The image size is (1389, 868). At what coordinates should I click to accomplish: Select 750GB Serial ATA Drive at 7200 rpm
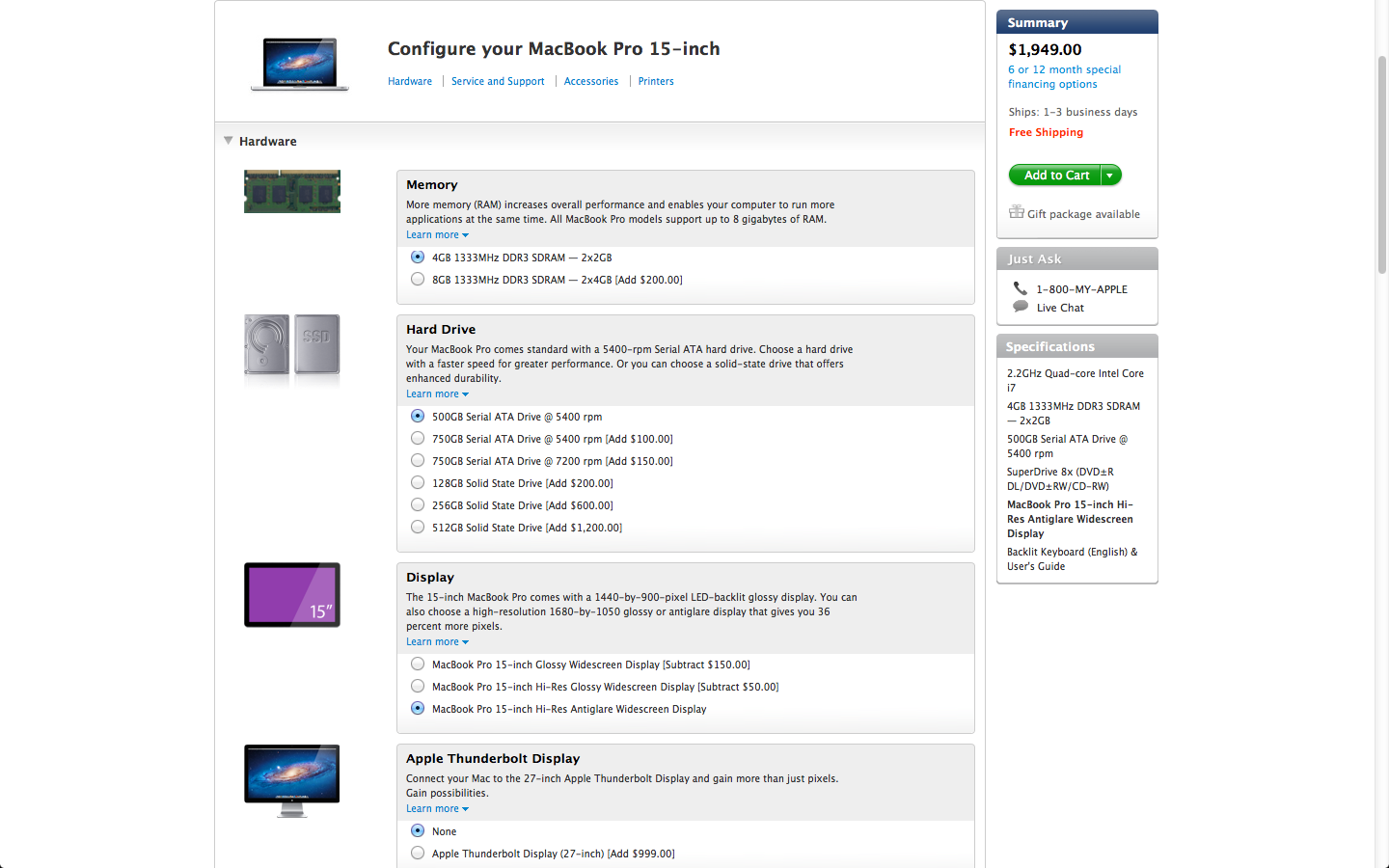(x=418, y=461)
